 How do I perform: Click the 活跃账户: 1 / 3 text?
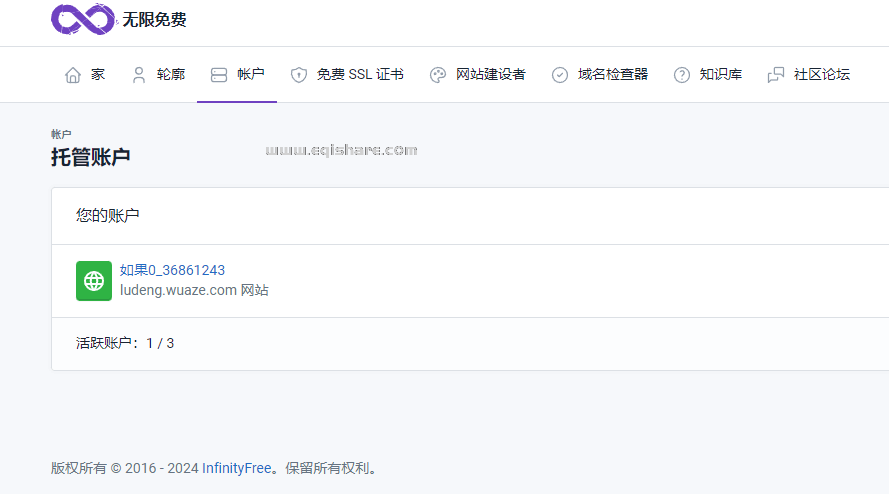point(125,343)
